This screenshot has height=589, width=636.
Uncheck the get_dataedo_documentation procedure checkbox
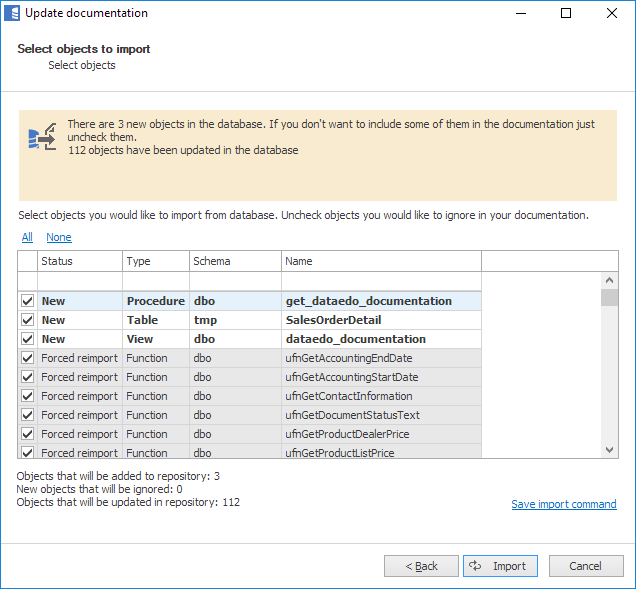click(28, 301)
